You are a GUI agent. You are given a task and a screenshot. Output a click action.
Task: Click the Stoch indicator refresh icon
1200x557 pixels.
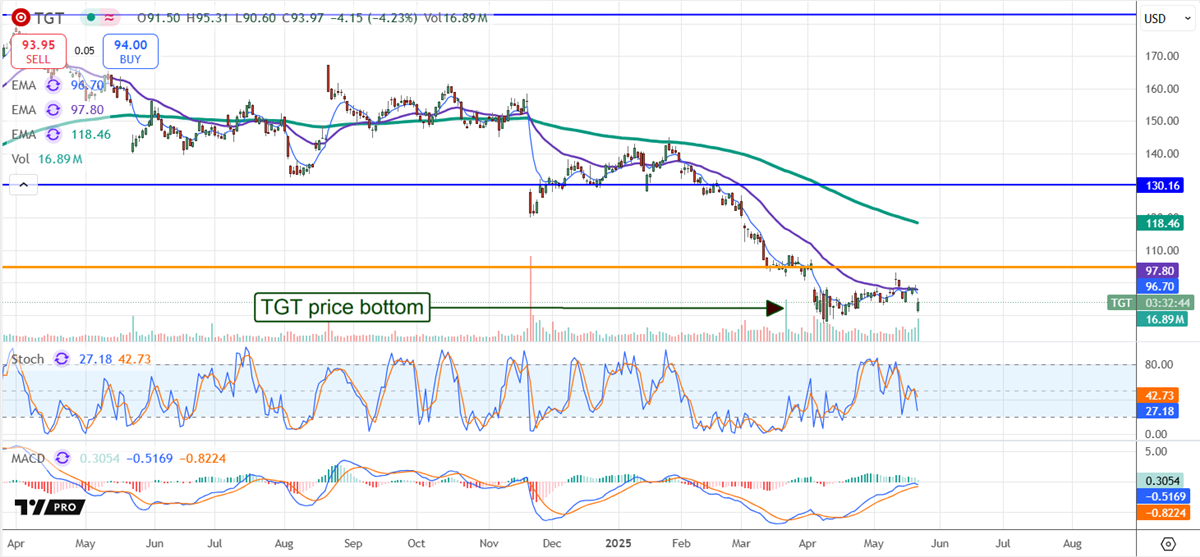click(x=62, y=357)
